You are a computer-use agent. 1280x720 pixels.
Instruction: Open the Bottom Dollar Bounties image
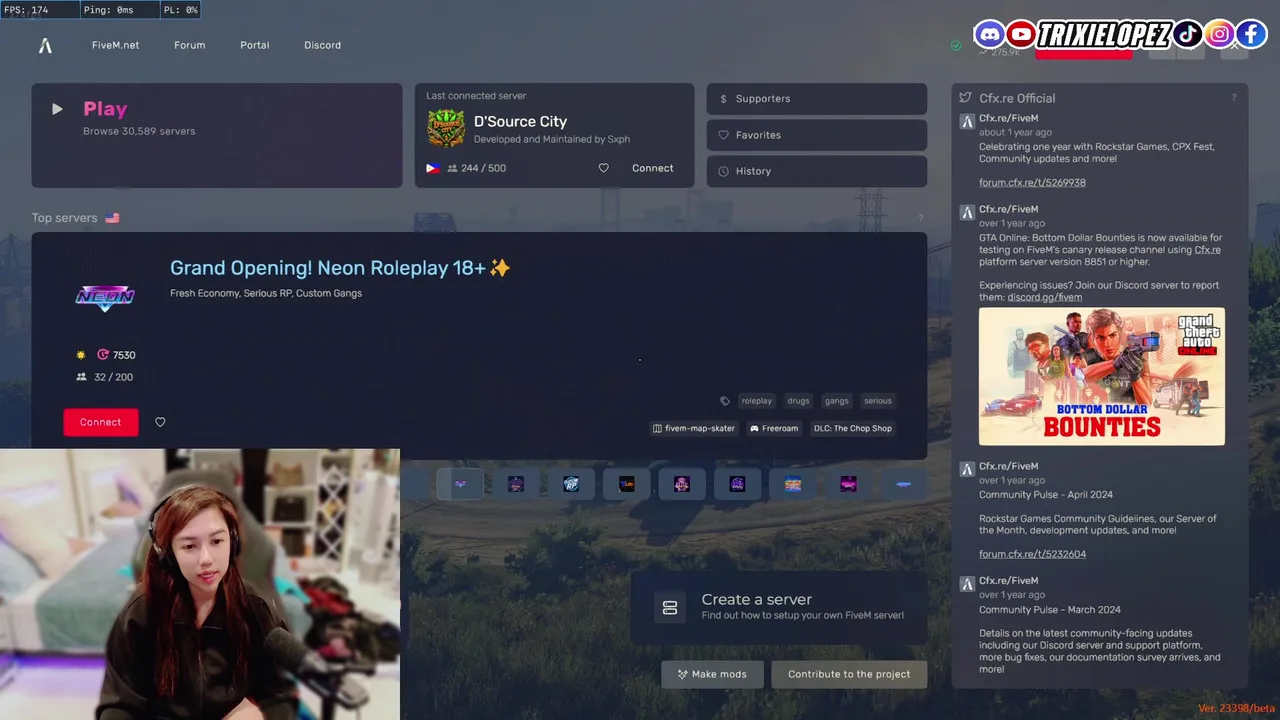click(x=1102, y=376)
